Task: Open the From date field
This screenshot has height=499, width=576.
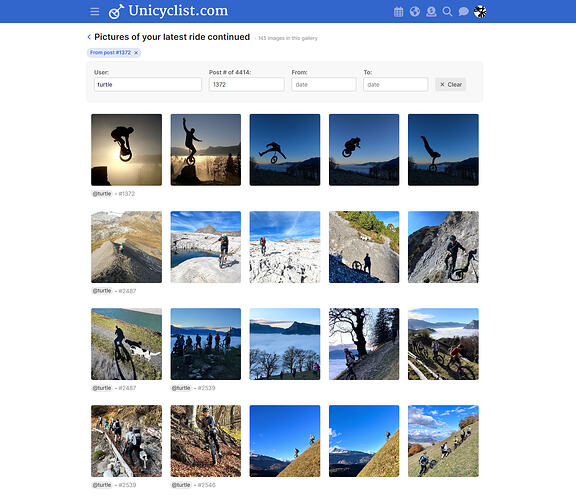Action: coord(324,85)
